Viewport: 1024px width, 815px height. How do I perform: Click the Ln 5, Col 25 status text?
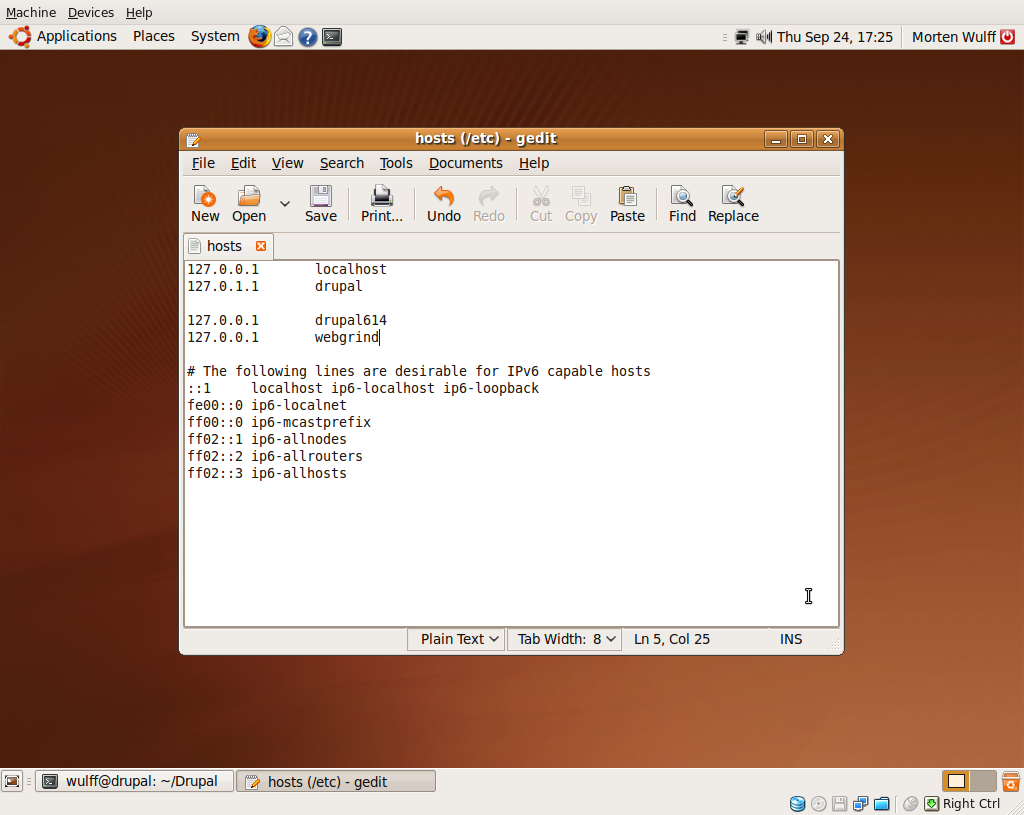coord(671,639)
